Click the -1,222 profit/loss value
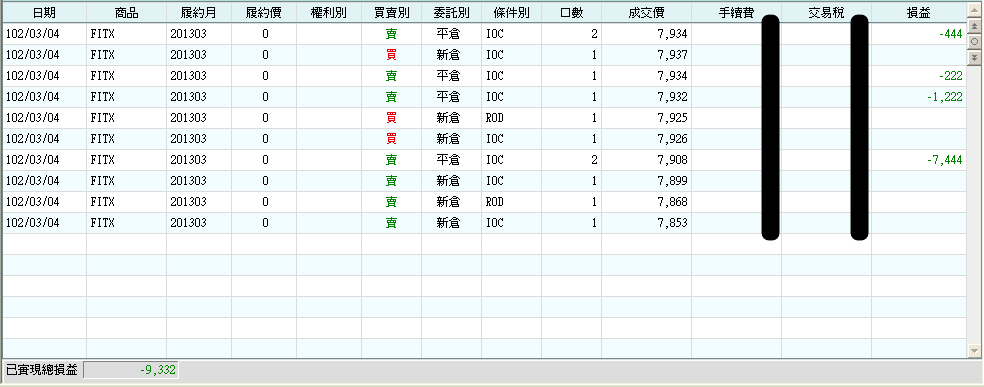Screen dimensions: 984x387 point(944,97)
